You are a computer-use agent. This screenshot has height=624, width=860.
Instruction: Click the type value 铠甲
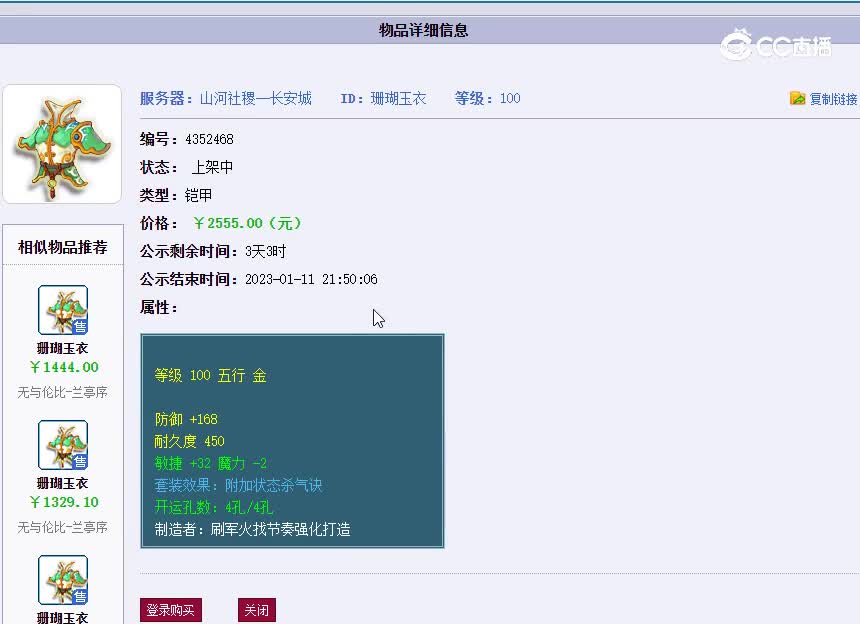(x=198, y=195)
